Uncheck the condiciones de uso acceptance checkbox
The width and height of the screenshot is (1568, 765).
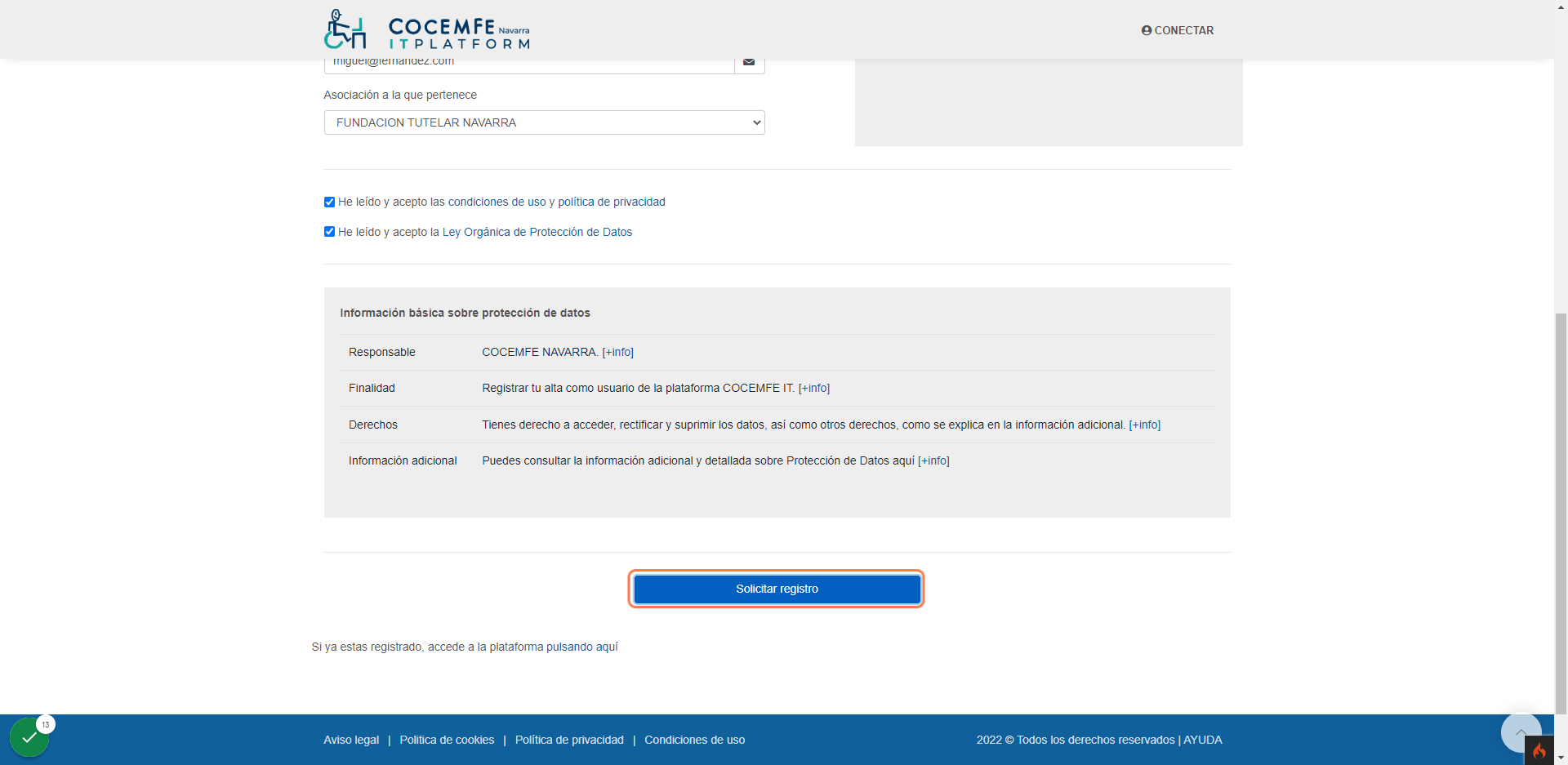[x=329, y=202]
